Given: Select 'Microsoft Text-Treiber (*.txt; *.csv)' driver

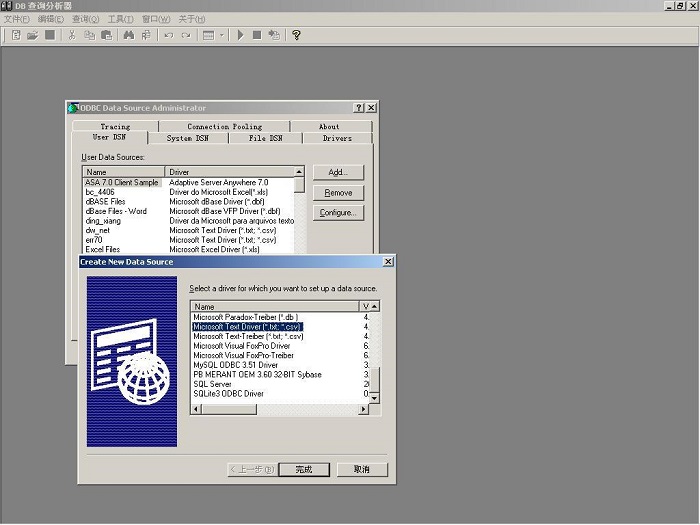Looking at the screenshot, I should [248, 336].
